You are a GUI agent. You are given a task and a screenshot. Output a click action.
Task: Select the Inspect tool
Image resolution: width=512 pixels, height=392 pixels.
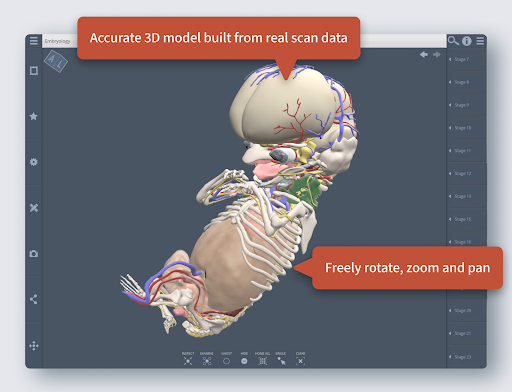[x=188, y=361]
